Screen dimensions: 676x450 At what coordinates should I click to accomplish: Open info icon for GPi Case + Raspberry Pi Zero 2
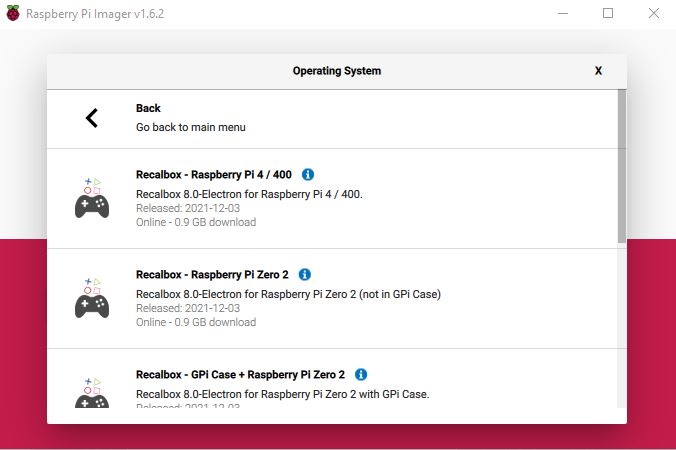pyautogui.click(x=361, y=375)
